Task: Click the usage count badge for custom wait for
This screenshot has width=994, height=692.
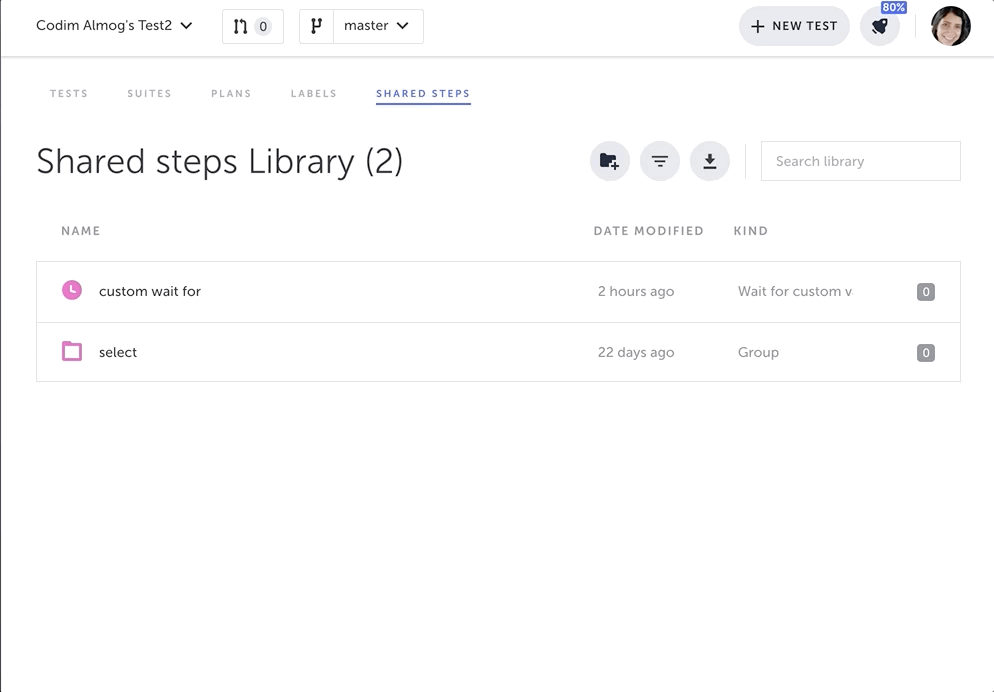Action: (x=926, y=292)
